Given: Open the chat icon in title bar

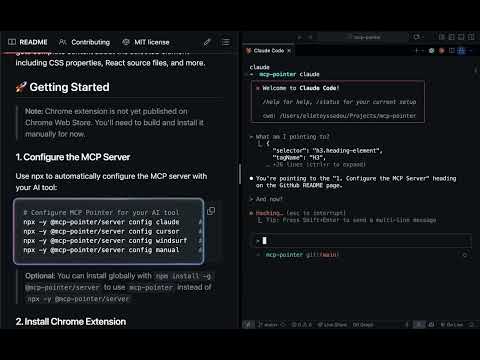Looking at the screenshot, I should pyautogui.click(x=416, y=37).
